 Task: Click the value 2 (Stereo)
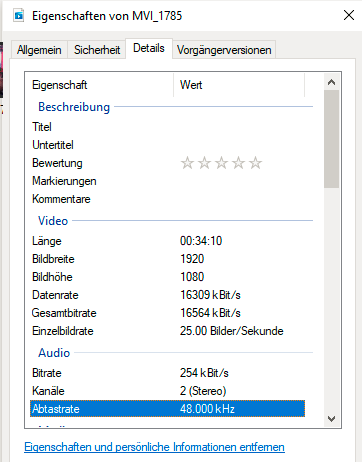click(203, 391)
